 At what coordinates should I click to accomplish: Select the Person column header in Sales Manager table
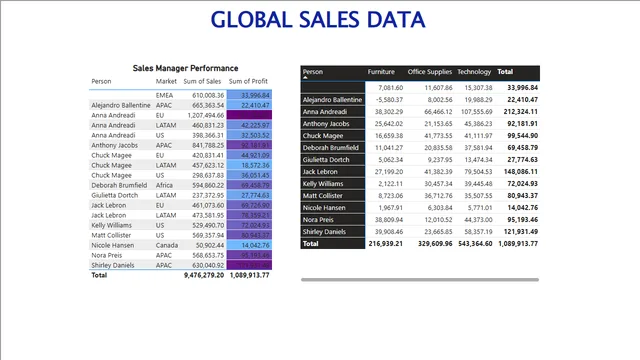101,81
